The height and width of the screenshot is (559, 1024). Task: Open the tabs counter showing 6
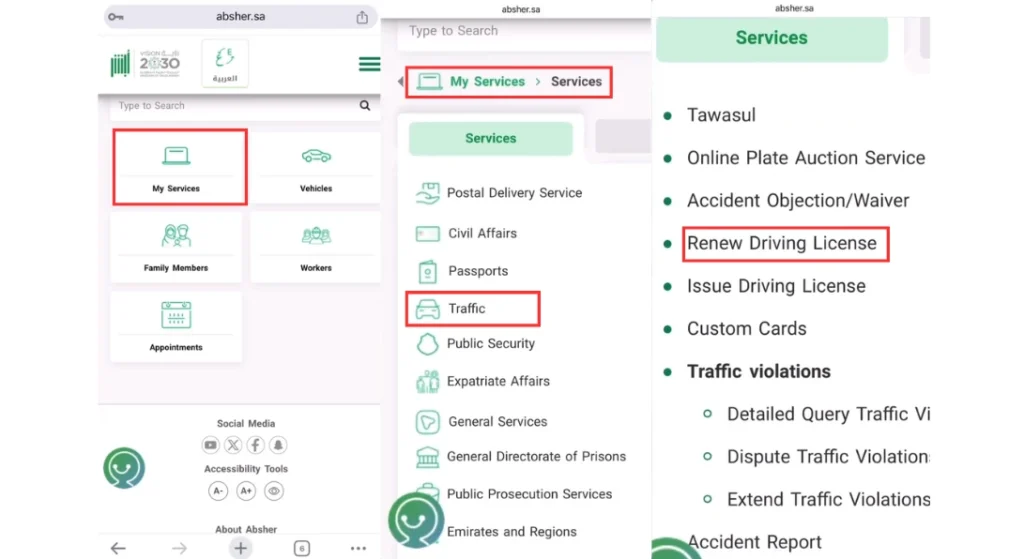tap(302, 549)
